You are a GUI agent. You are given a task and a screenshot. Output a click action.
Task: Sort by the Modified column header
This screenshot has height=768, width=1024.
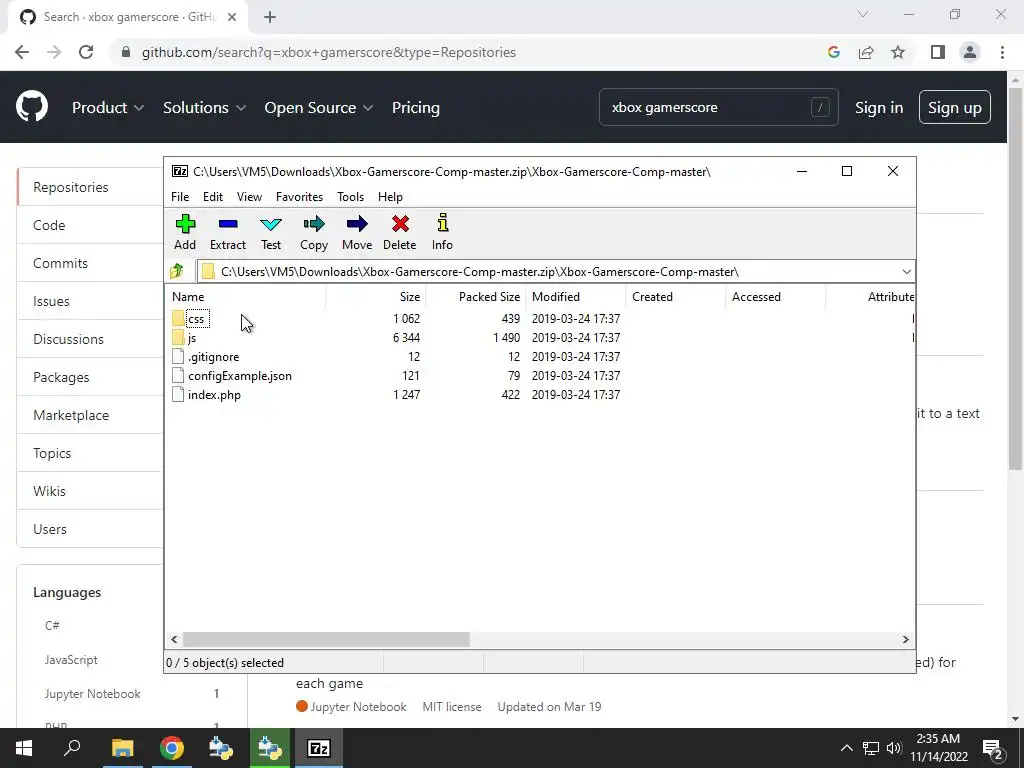(576, 296)
